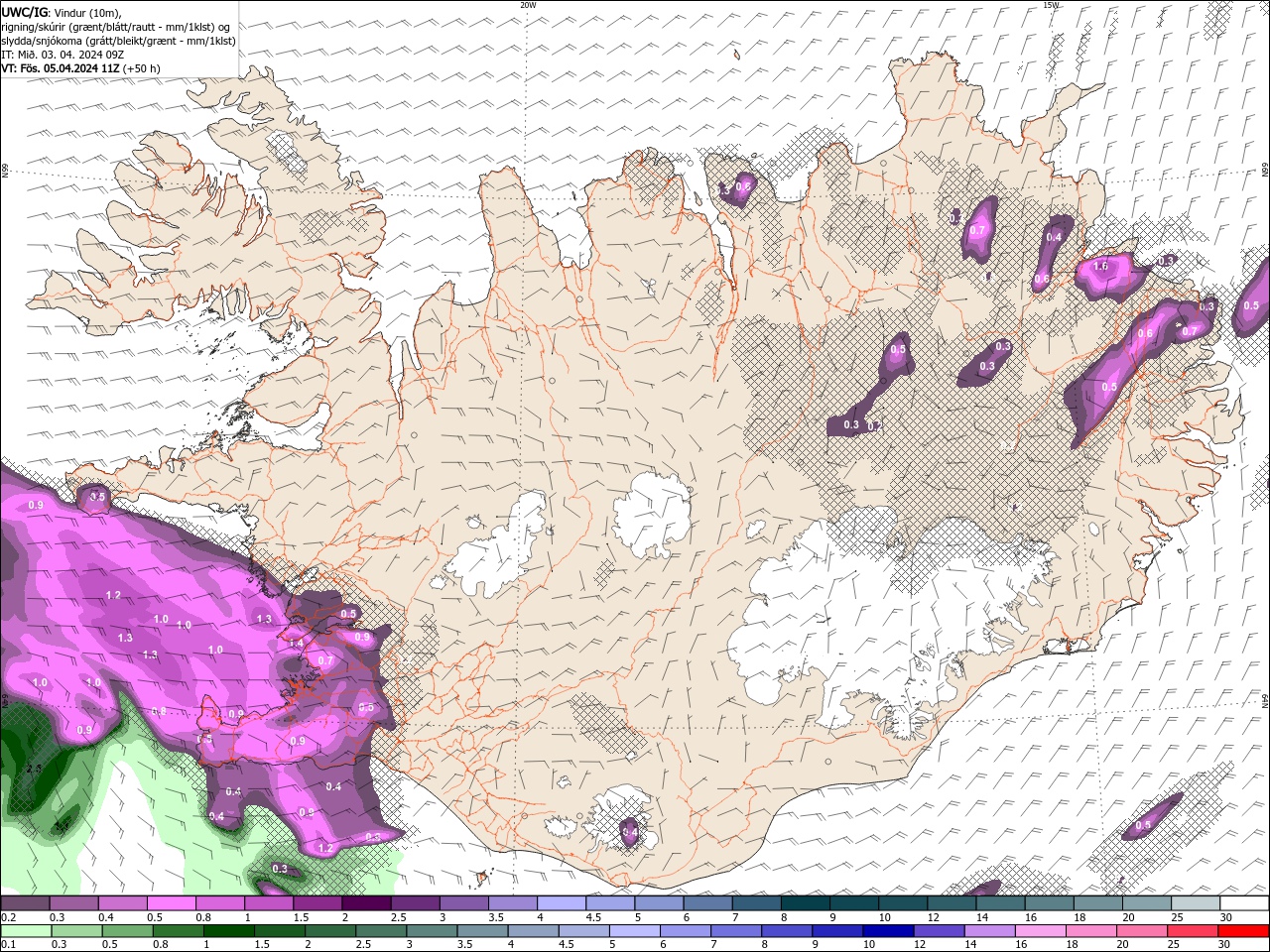Click the 'VT: Fös. 05.04.2024 11Z' valid time line

pyautogui.click(x=60, y=68)
